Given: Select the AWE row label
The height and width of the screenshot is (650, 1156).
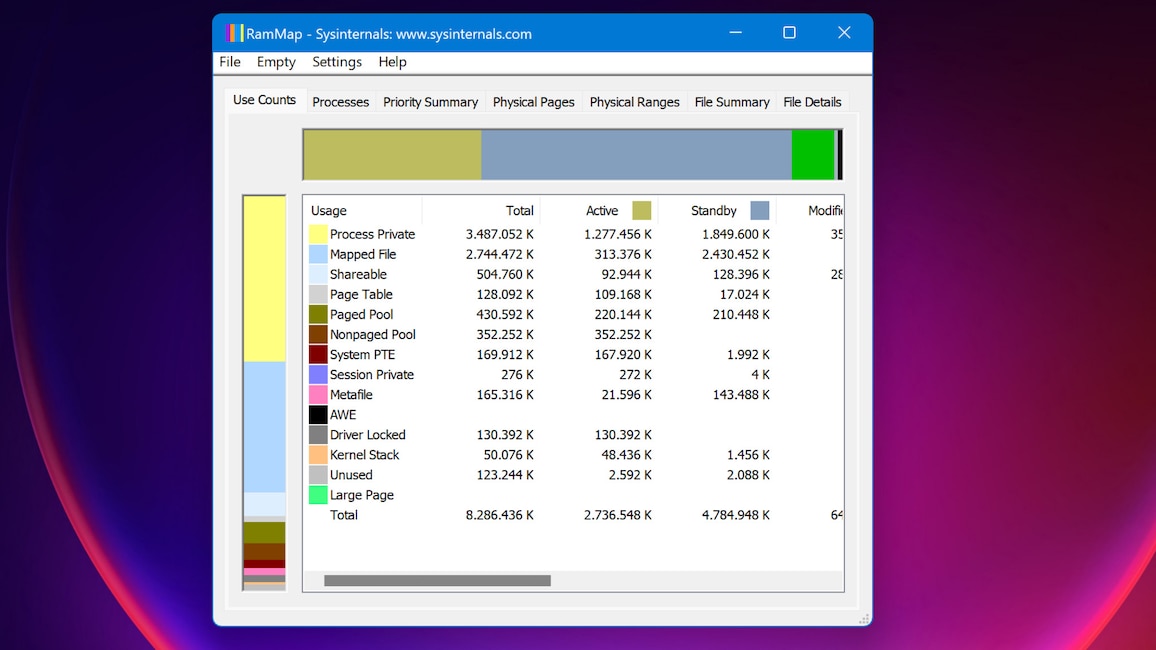Looking at the screenshot, I should coord(343,415).
